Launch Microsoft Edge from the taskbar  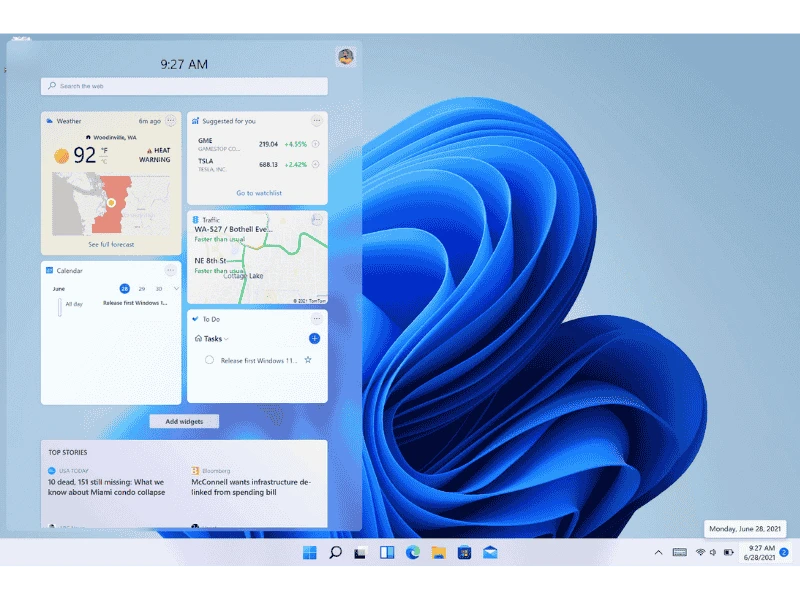413,553
